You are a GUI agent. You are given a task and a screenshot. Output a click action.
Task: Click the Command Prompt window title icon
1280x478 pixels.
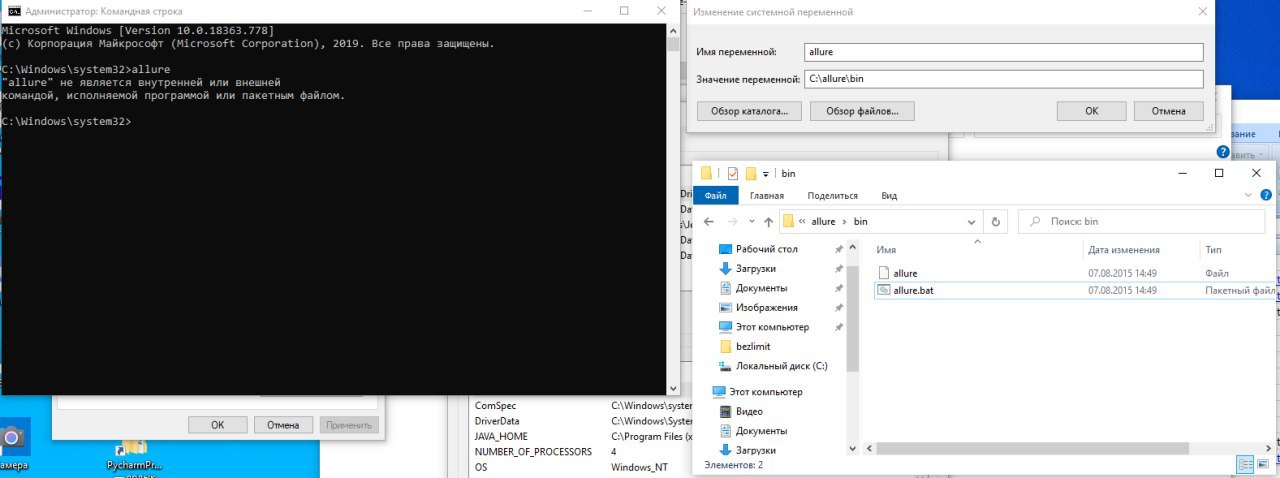point(14,10)
